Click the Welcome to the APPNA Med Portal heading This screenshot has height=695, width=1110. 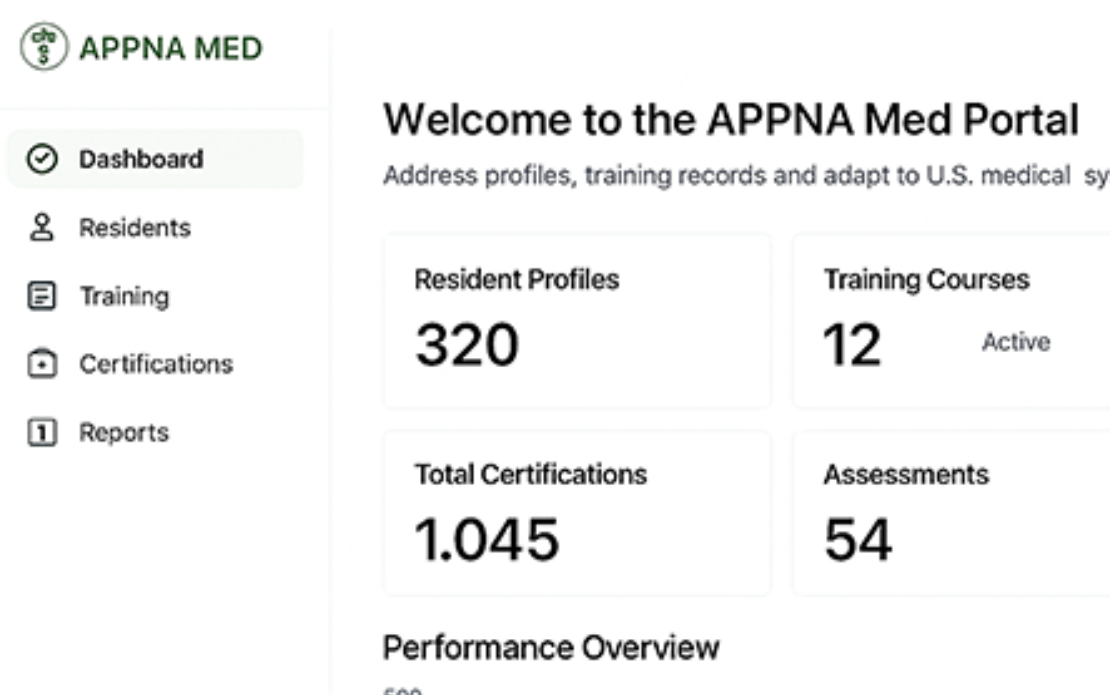pyautogui.click(x=731, y=119)
